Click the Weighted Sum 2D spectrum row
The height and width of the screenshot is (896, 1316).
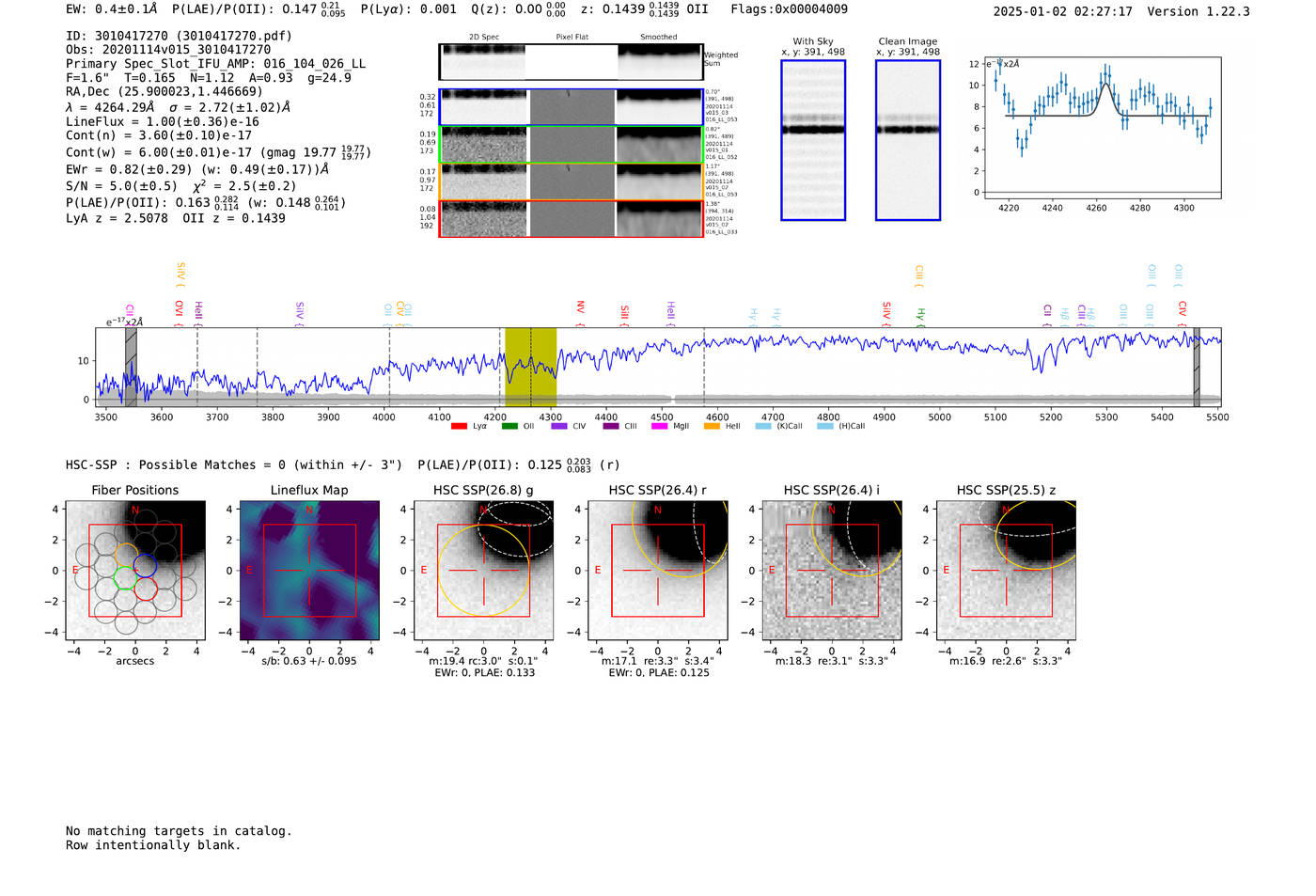(x=571, y=62)
